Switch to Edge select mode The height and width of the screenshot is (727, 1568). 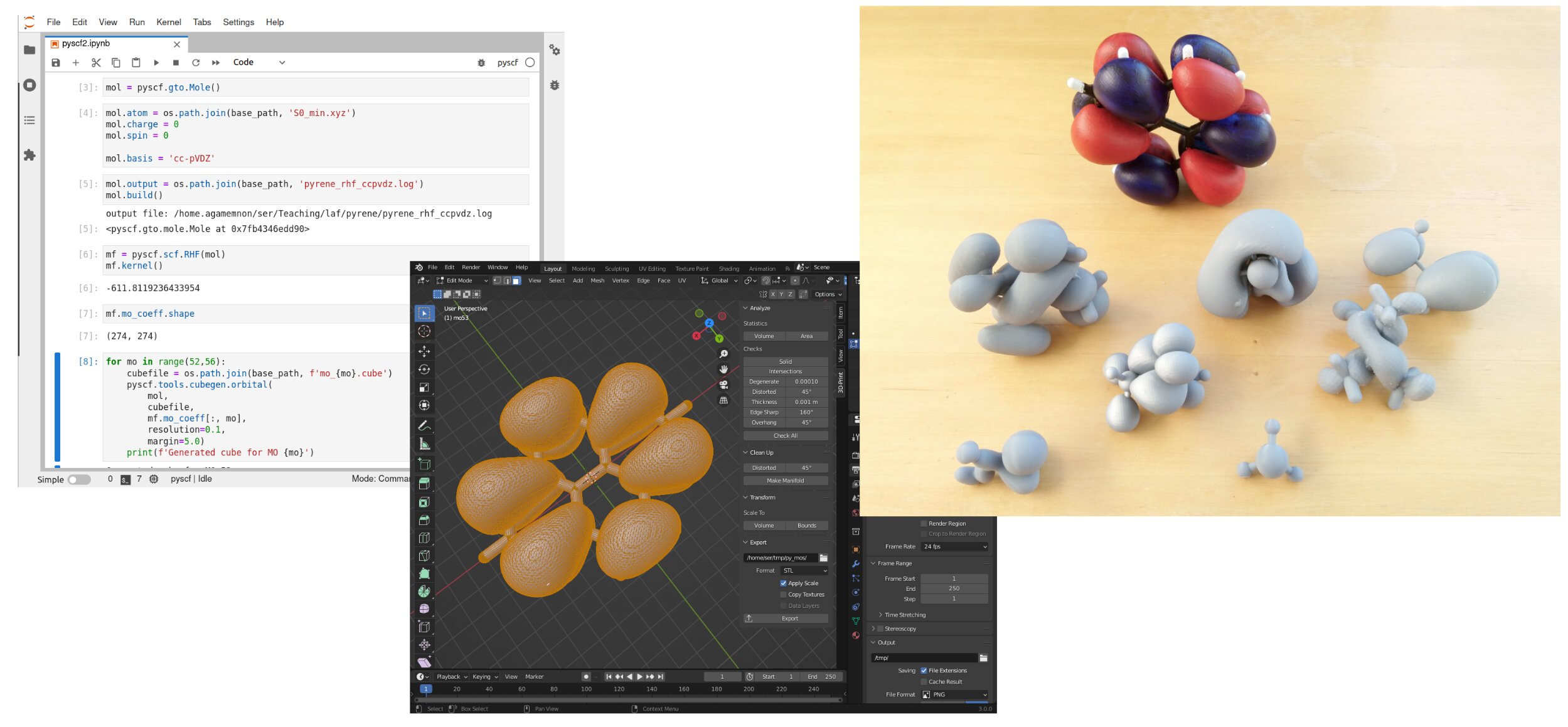[507, 280]
